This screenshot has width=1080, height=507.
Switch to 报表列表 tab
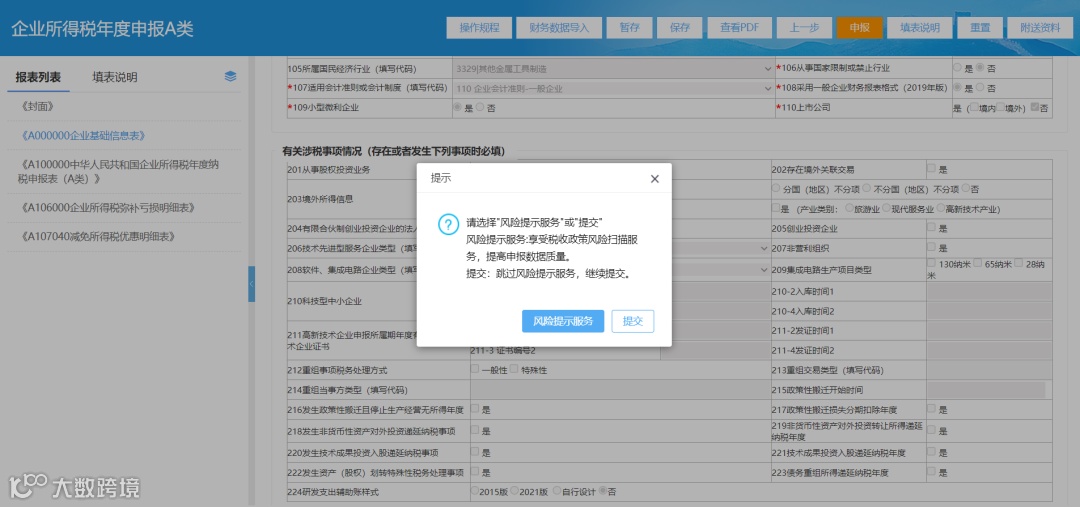coord(39,77)
